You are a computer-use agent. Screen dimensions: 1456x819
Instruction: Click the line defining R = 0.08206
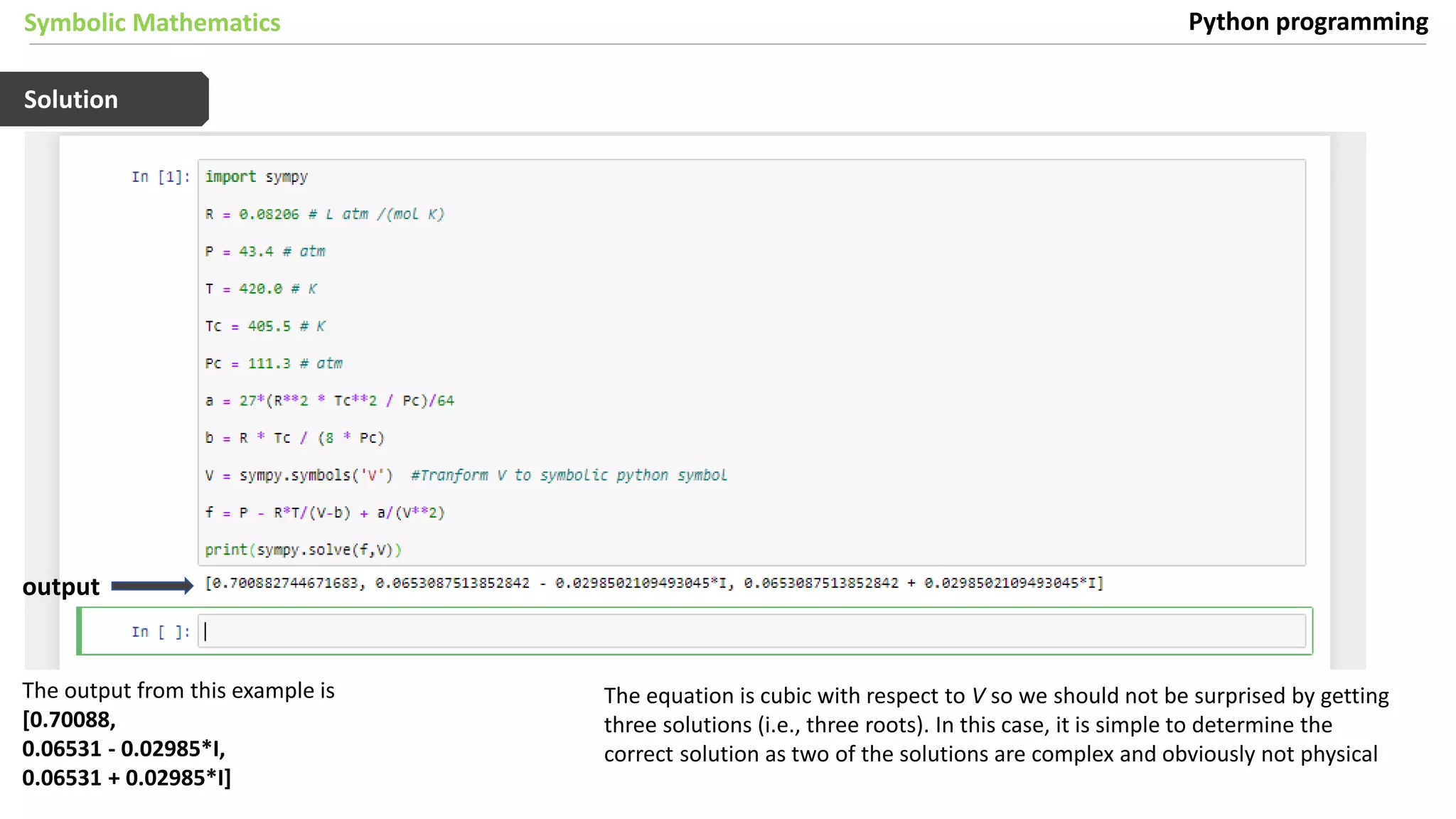[324, 215]
